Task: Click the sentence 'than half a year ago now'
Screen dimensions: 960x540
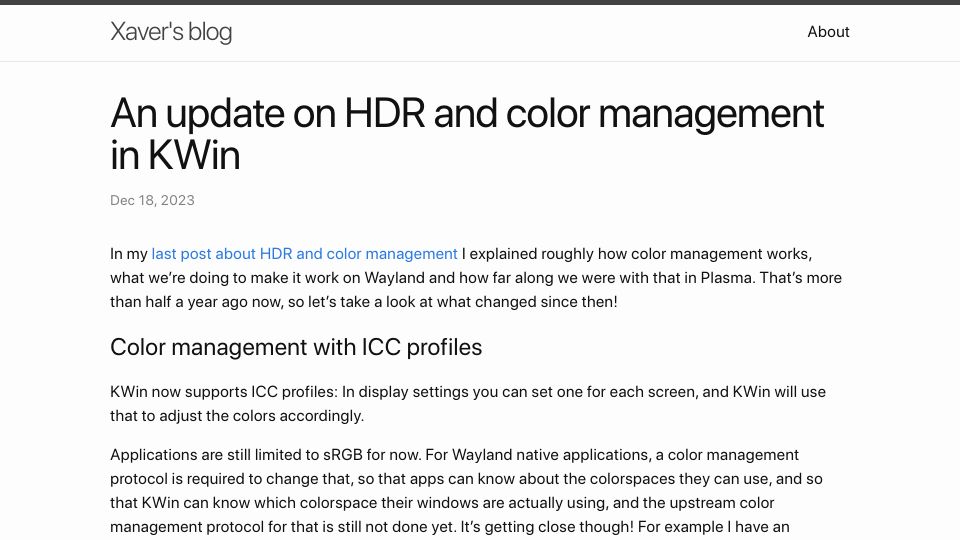Action: point(197,302)
